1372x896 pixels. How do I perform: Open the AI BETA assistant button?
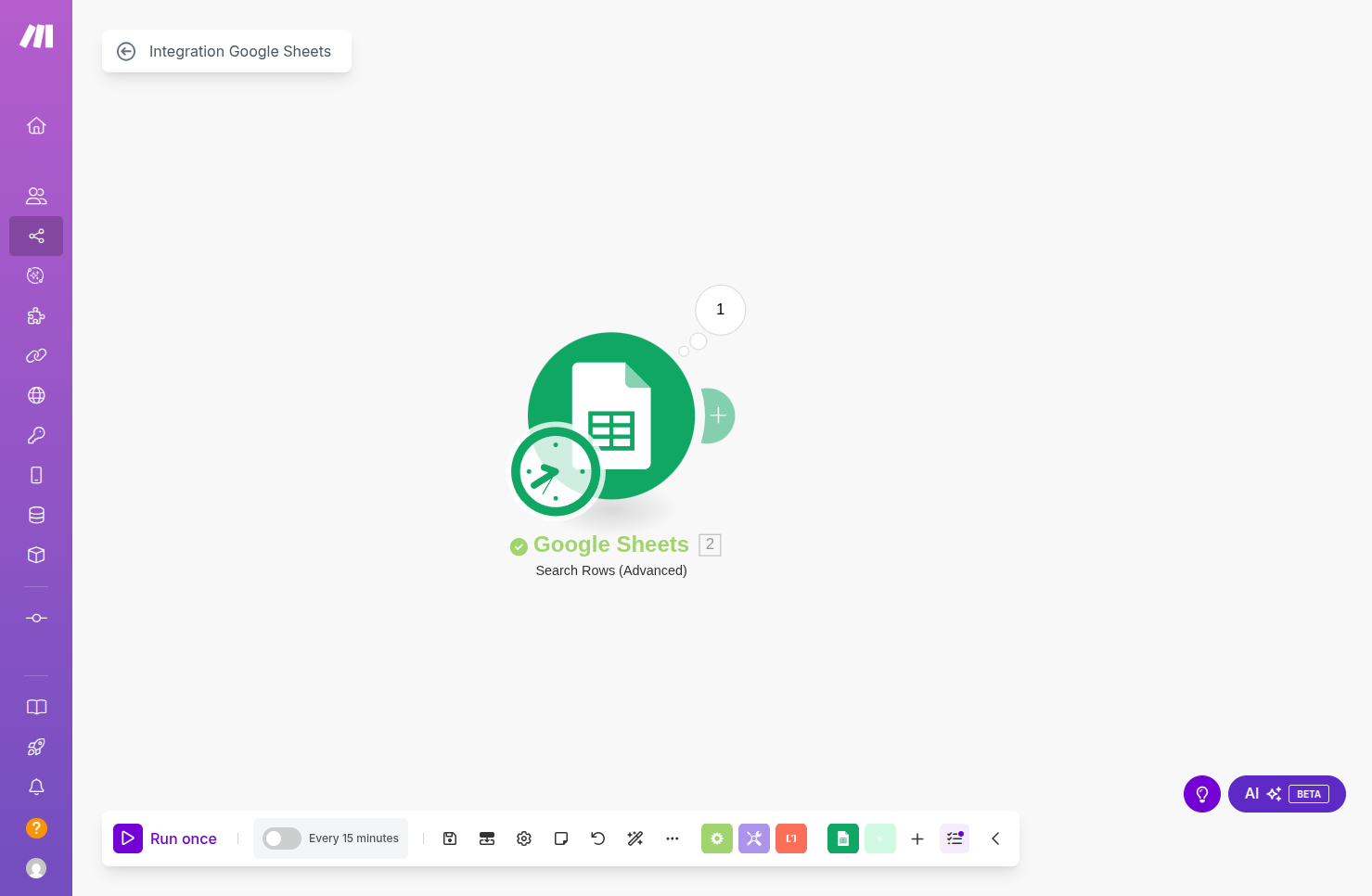click(1287, 794)
